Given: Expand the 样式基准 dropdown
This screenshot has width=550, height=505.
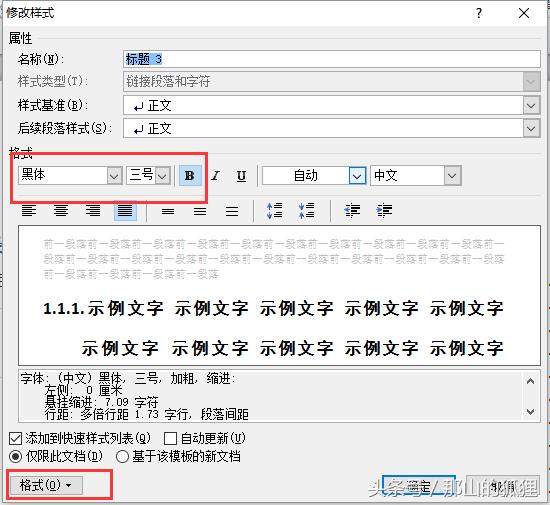Looking at the screenshot, I should click(x=531, y=106).
